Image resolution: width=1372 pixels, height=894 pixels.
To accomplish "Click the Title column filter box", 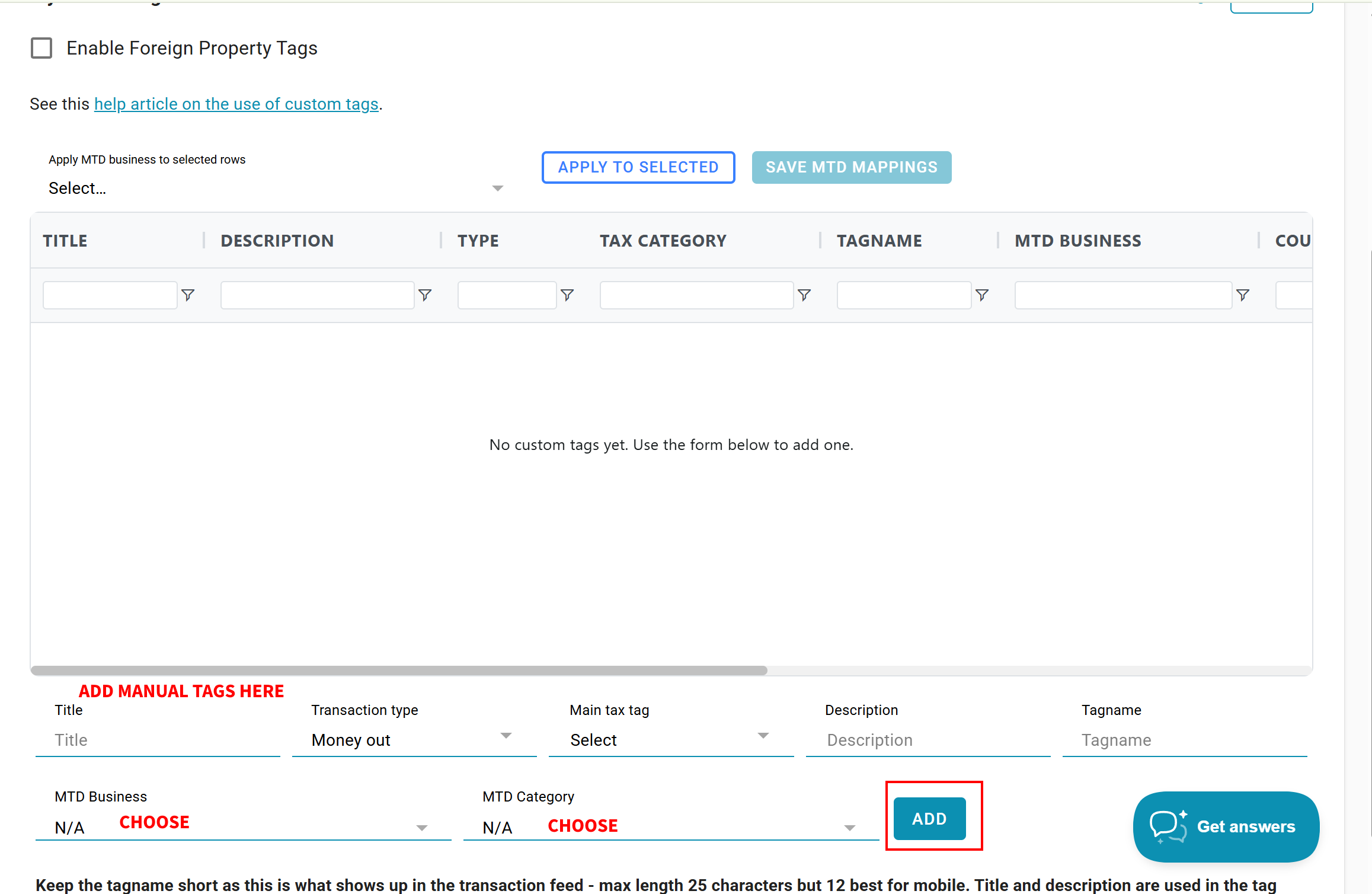I will coord(110,295).
